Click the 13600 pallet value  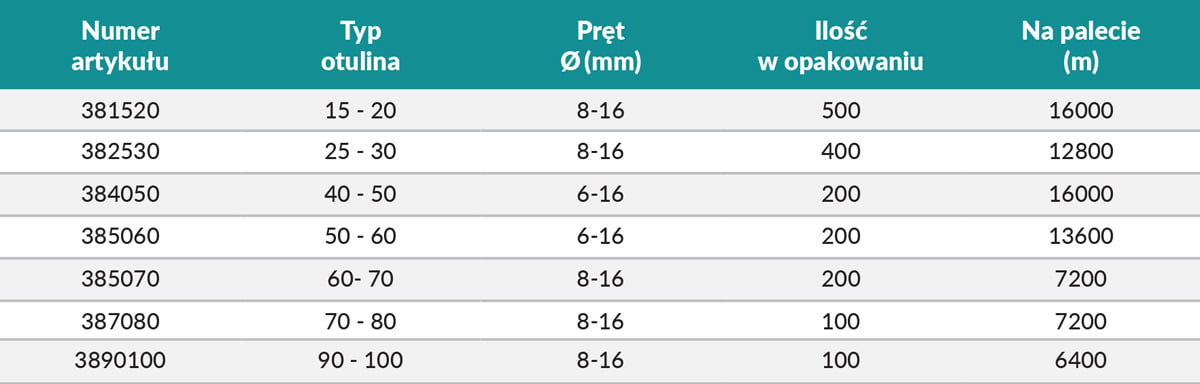click(1080, 237)
